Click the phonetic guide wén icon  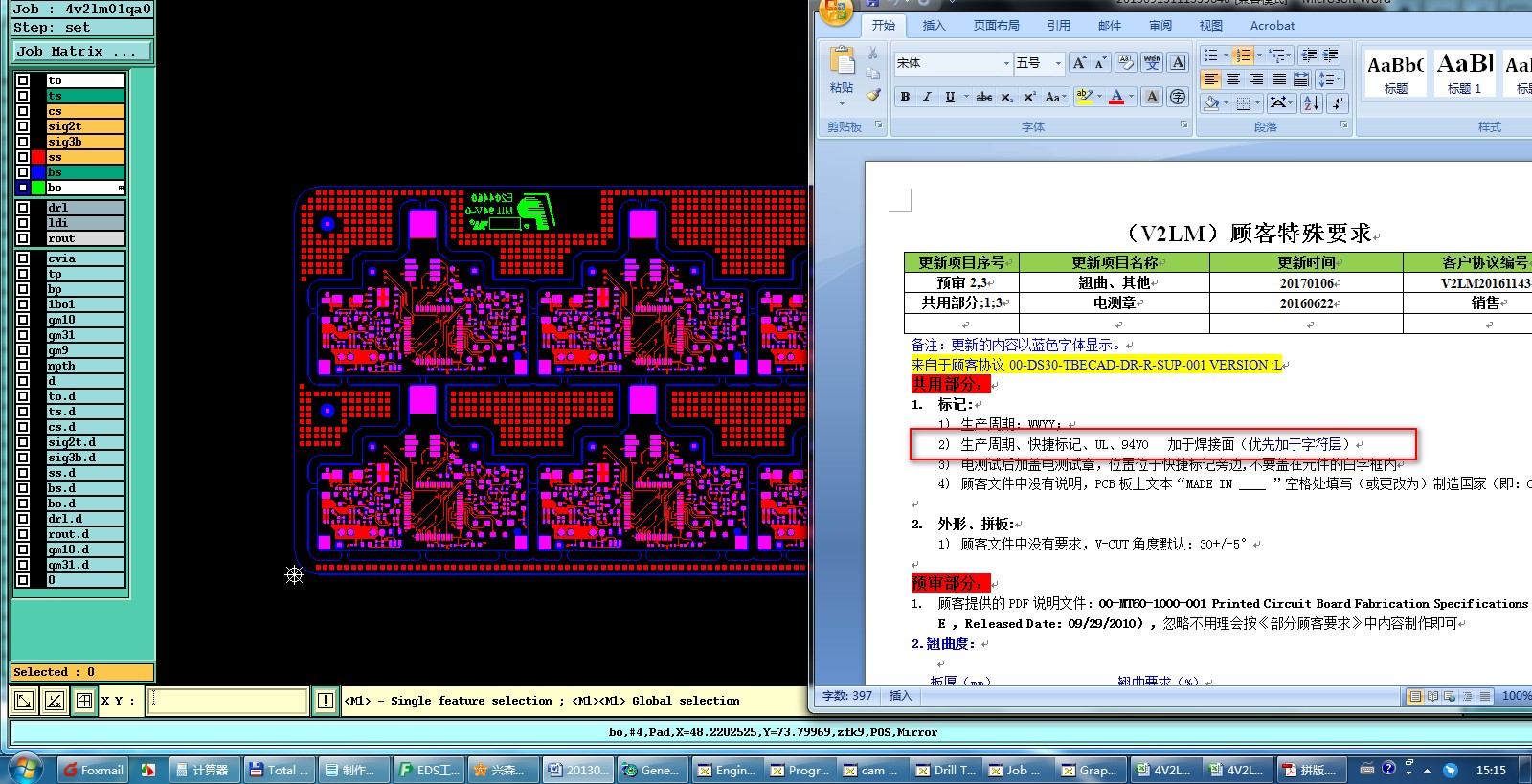pyautogui.click(x=1152, y=63)
